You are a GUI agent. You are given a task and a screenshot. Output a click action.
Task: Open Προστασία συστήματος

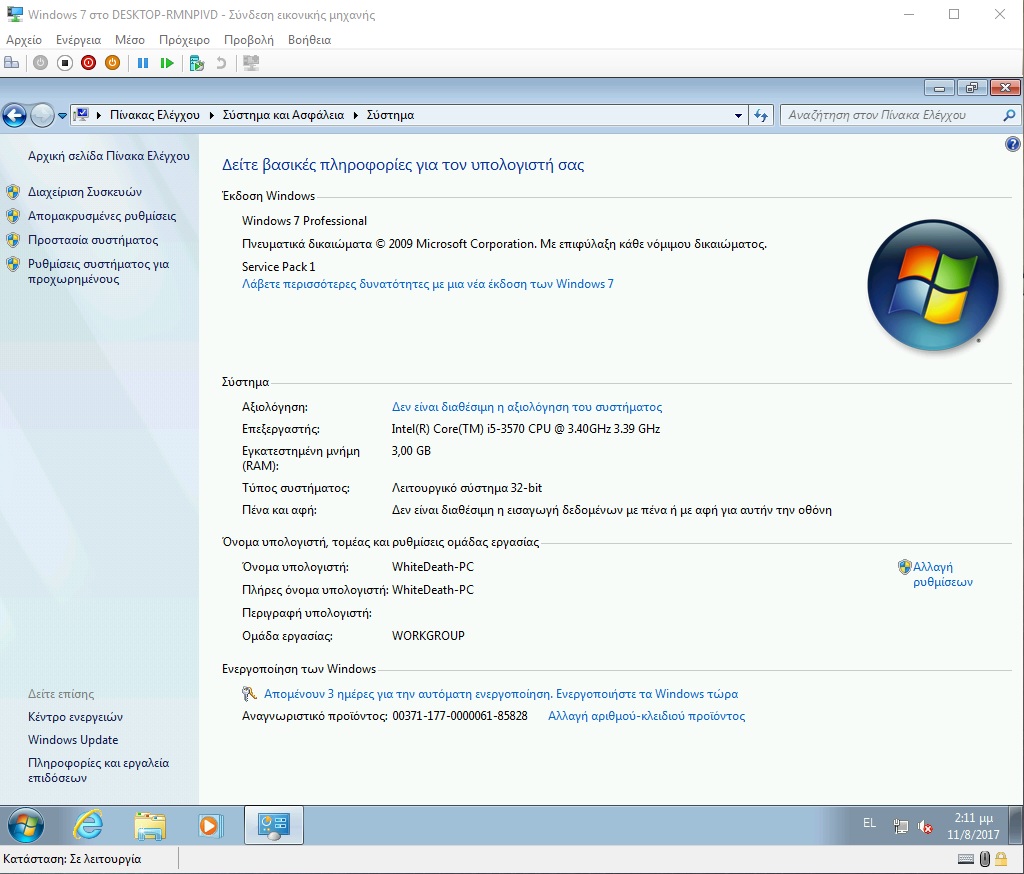point(93,240)
